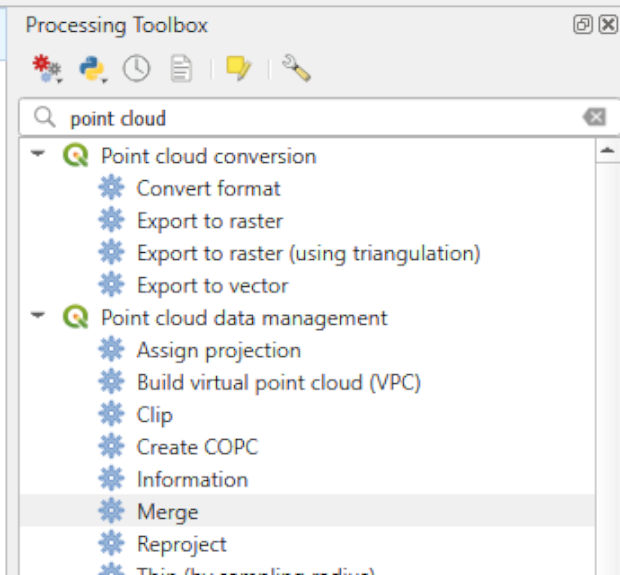Clear the search text with the X icon
Screen dimensions: 620x575
tap(594, 118)
